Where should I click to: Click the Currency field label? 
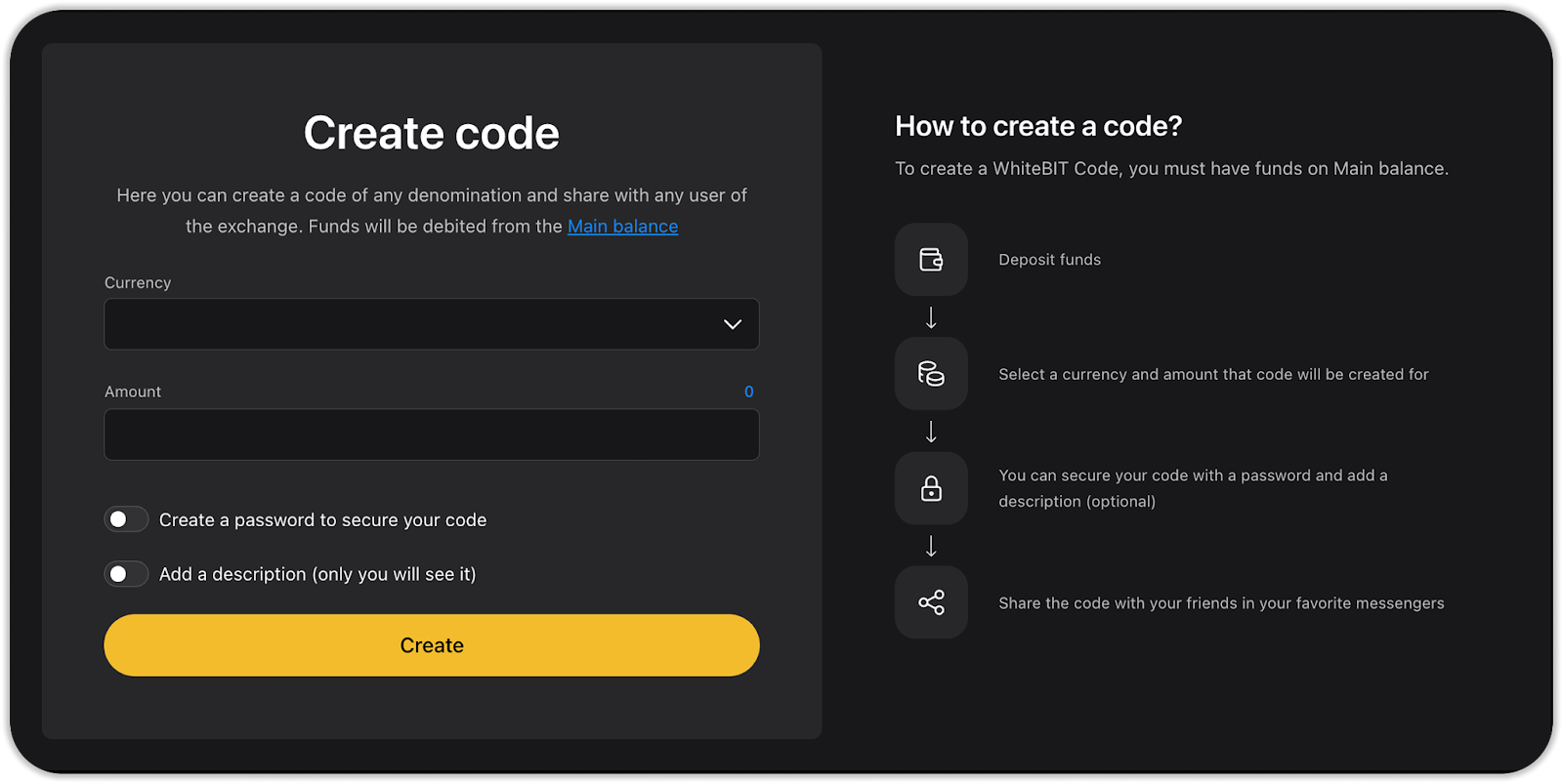coord(138,283)
